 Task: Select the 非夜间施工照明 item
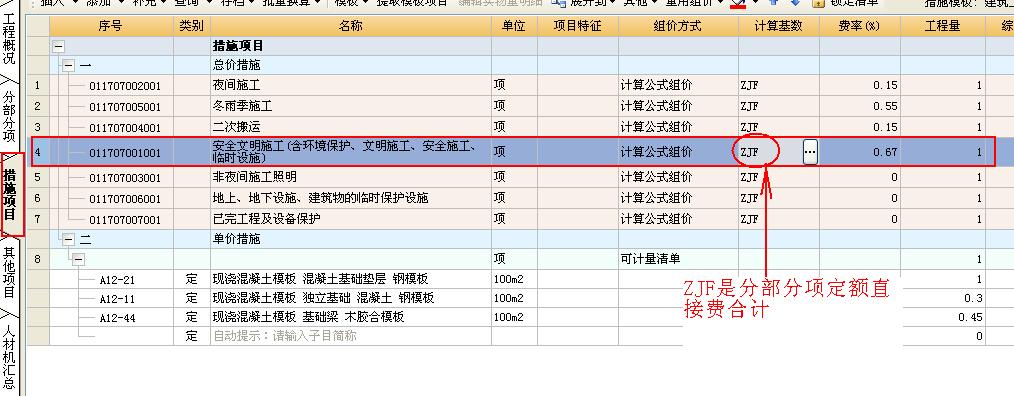pyautogui.click(x=255, y=177)
